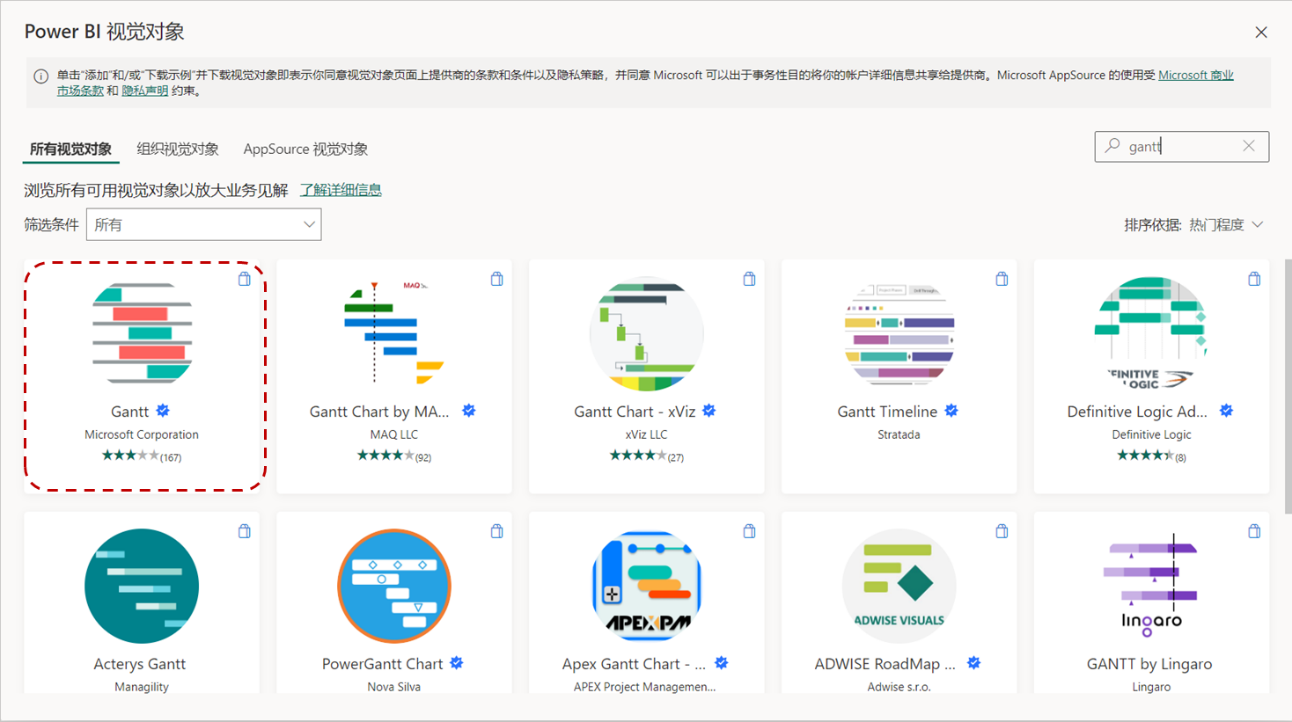Click the xViz LLC publisher text

click(646, 435)
